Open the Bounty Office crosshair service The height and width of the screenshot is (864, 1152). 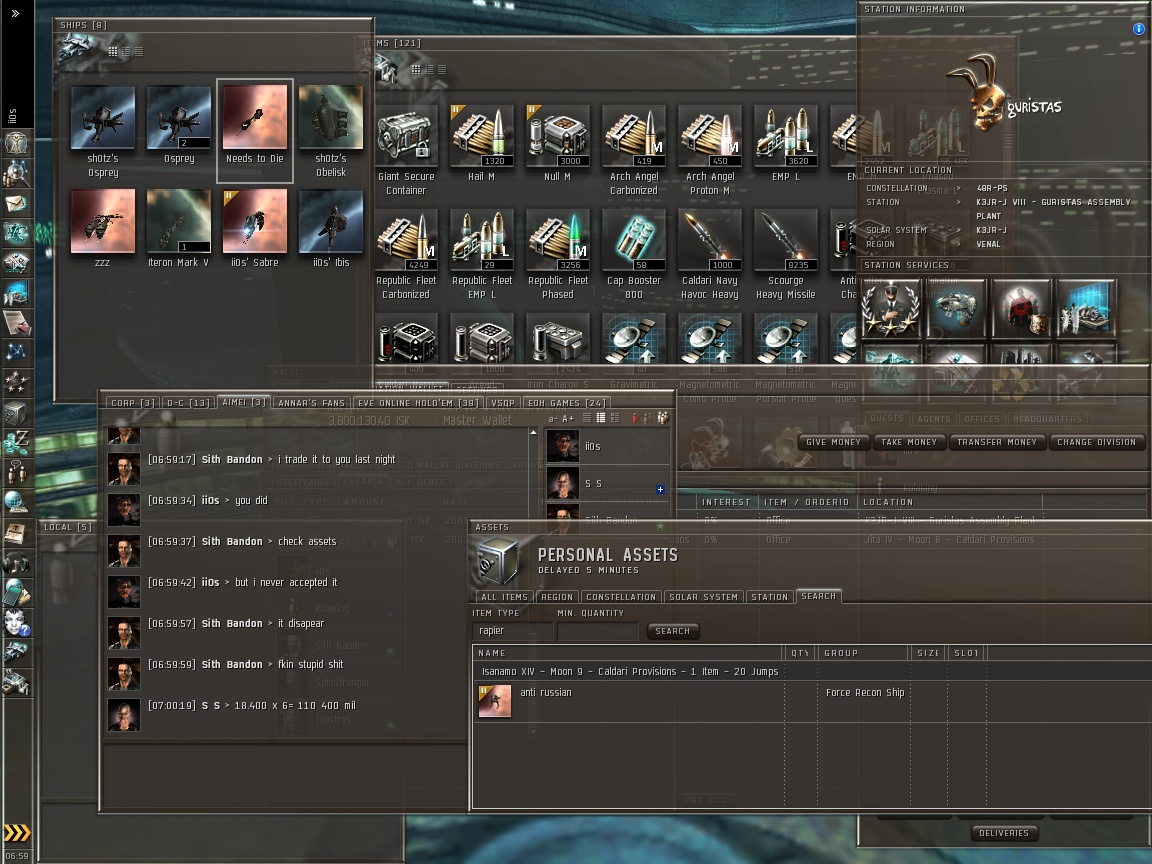coord(1020,308)
